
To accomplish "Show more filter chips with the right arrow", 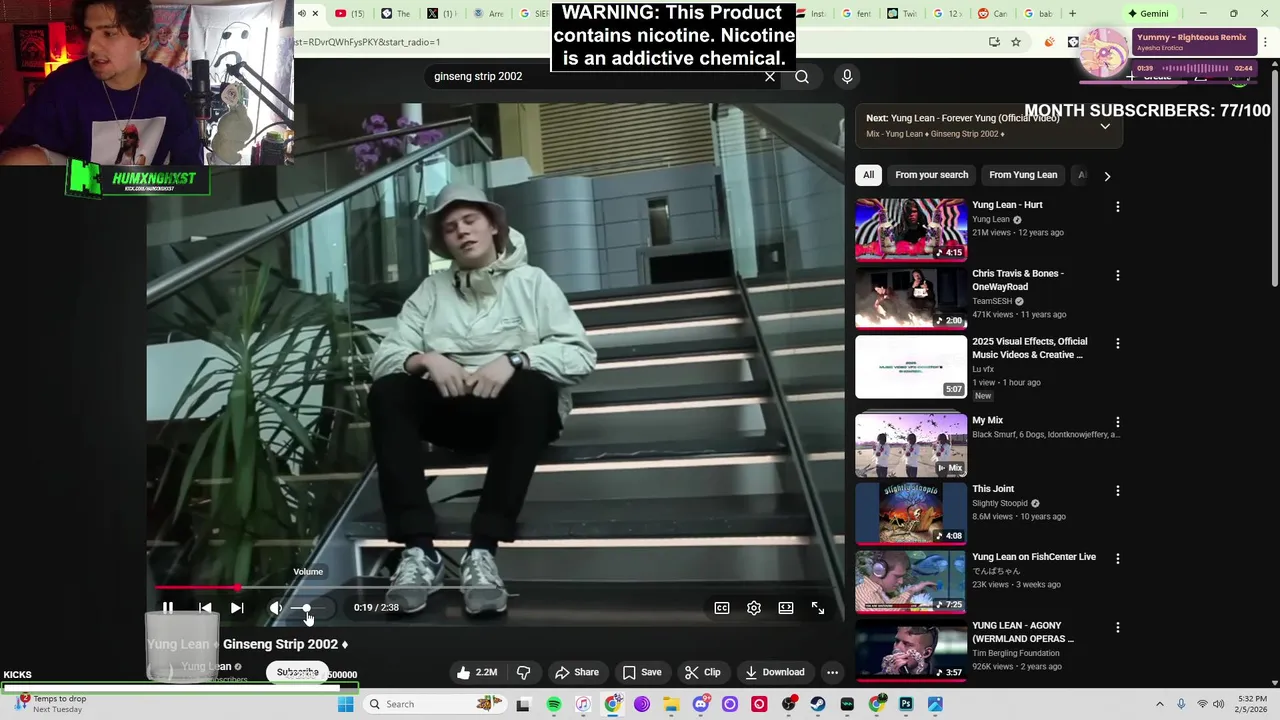I will [x=1107, y=176].
